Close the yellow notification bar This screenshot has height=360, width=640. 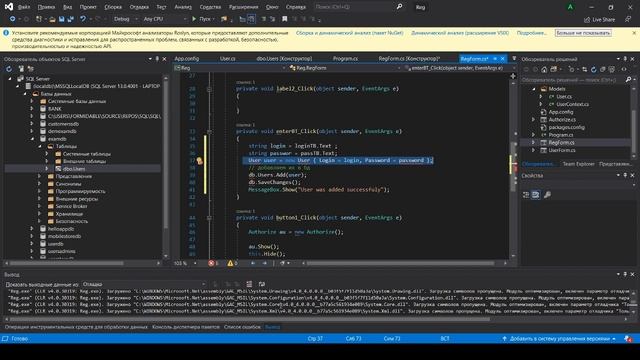(x=634, y=33)
